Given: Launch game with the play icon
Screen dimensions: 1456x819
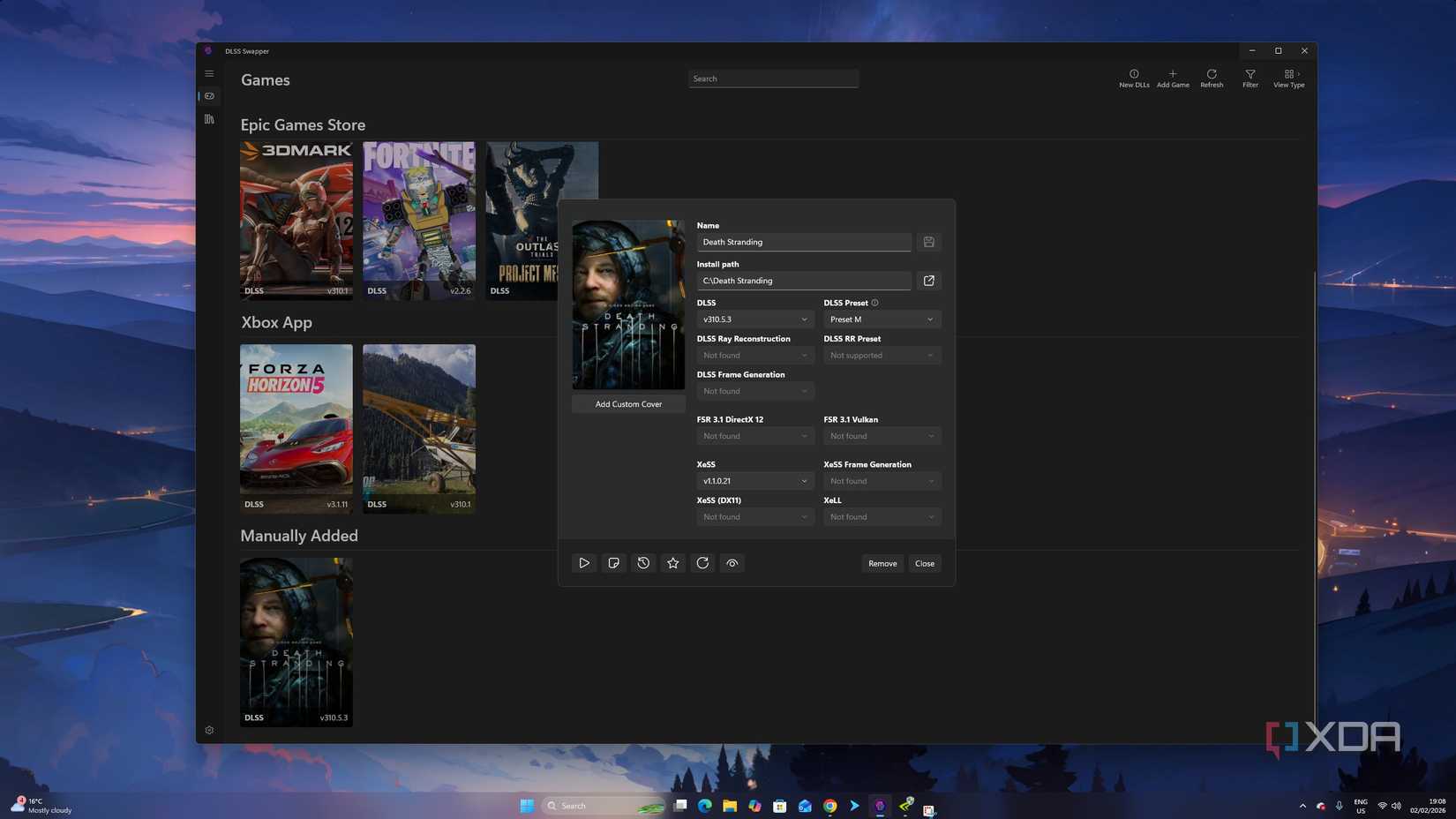Looking at the screenshot, I should tap(584, 563).
